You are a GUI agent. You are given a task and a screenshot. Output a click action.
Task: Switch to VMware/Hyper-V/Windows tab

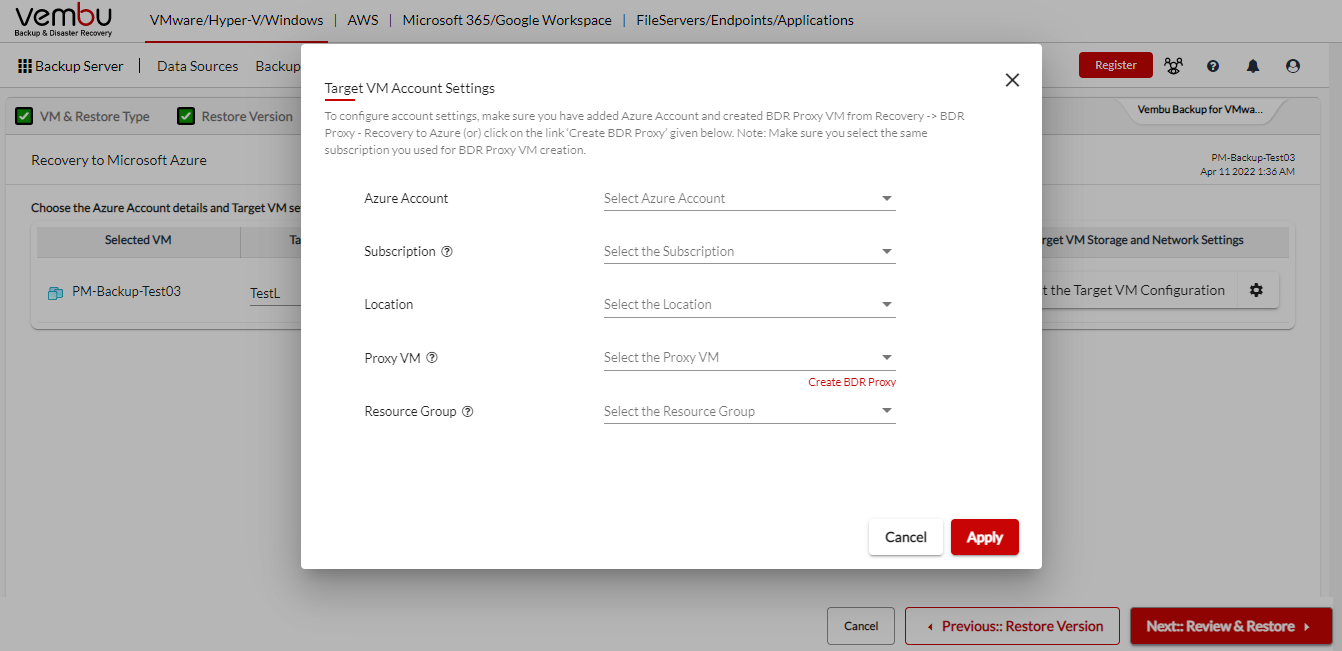point(236,20)
